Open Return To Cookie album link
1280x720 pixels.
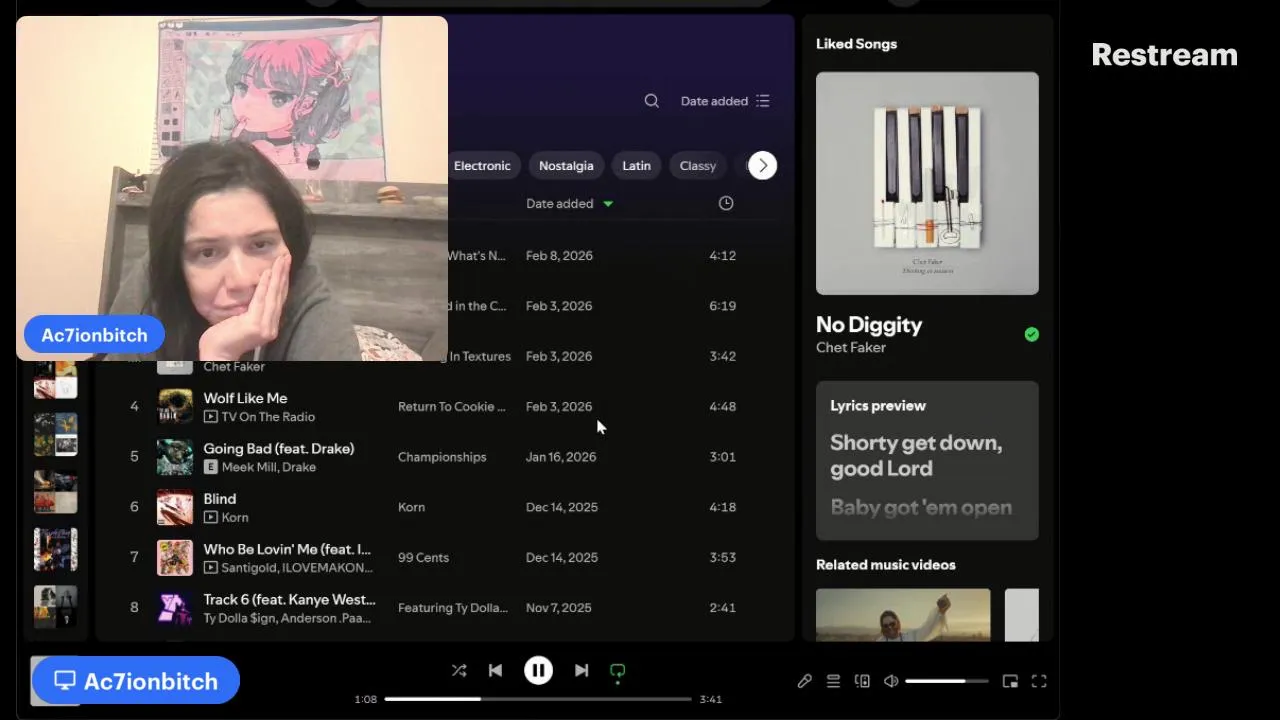(452, 407)
